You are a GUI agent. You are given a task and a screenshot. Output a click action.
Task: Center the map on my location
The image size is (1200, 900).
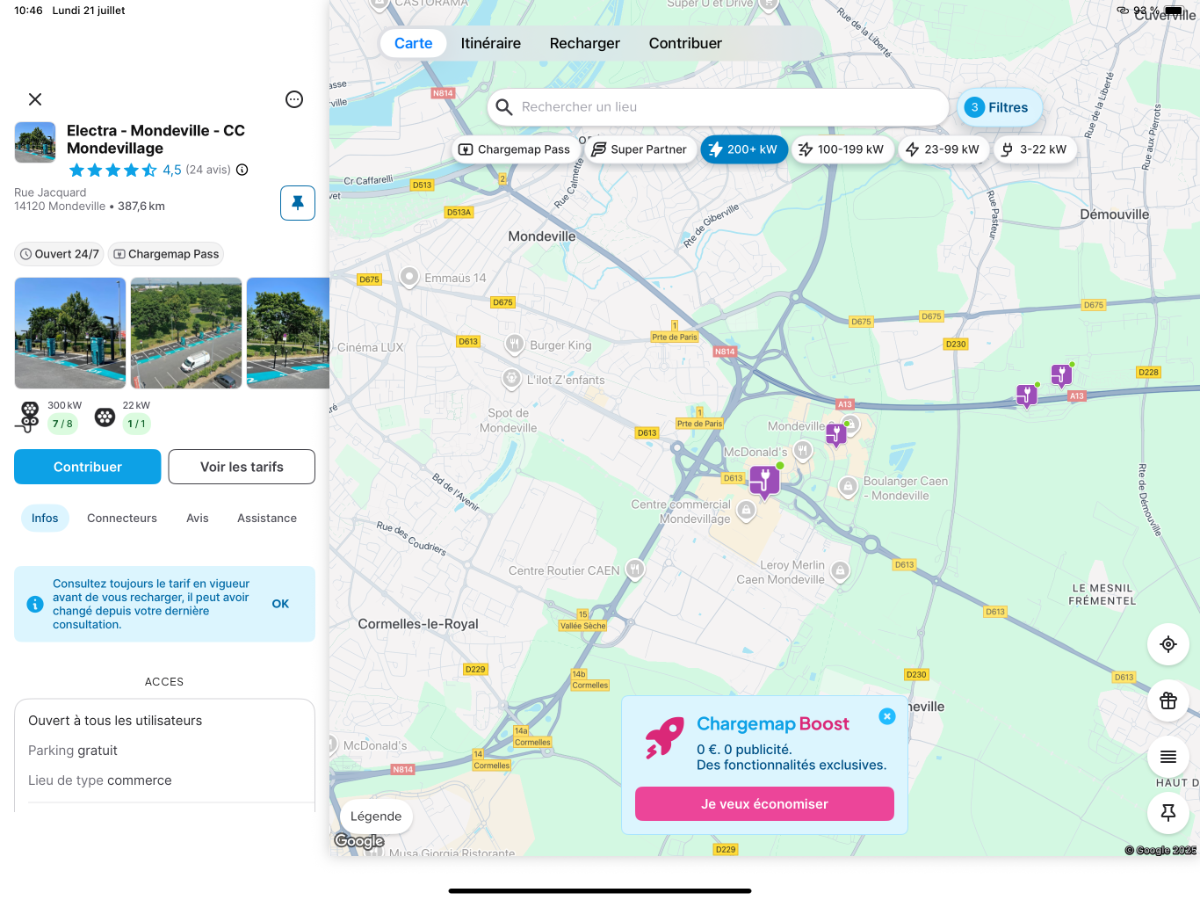1168,644
